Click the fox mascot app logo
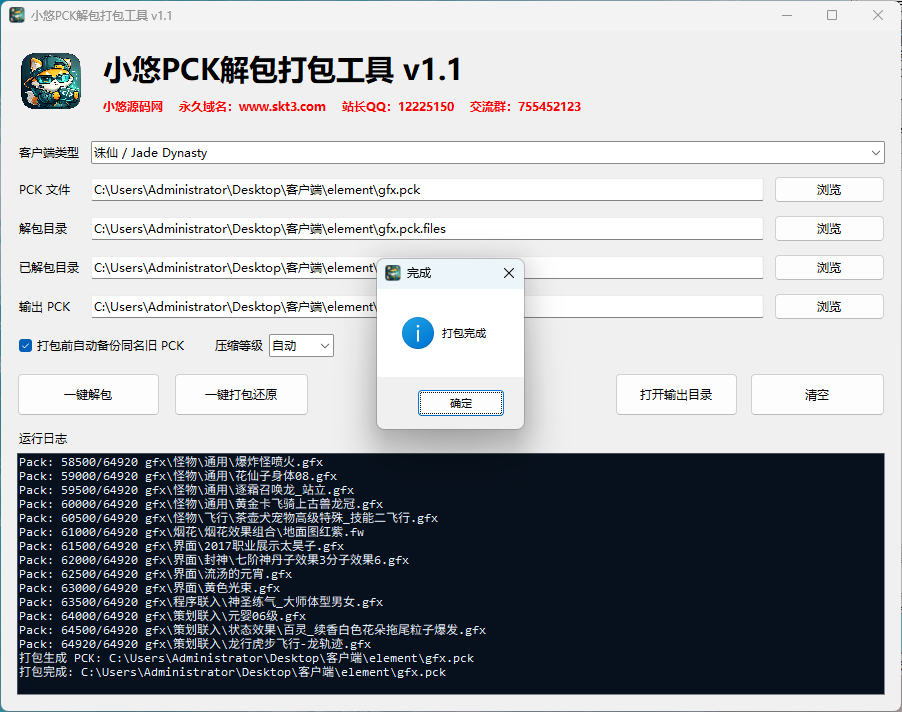This screenshot has width=902, height=712. pyautogui.click(x=51, y=81)
